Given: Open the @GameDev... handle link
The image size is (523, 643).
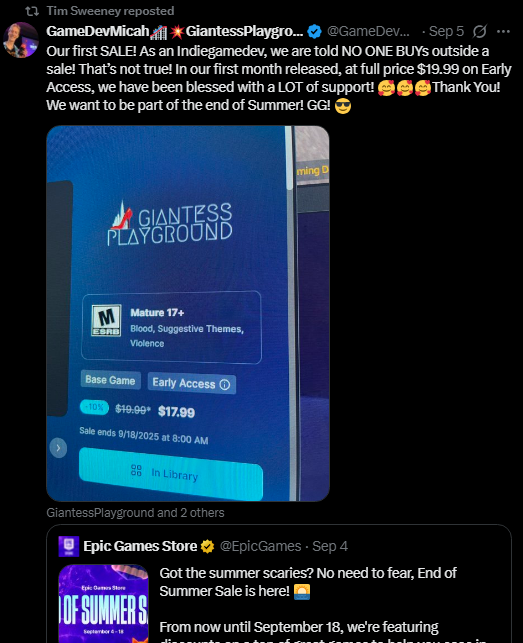Looking at the screenshot, I should tap(368, 31).
